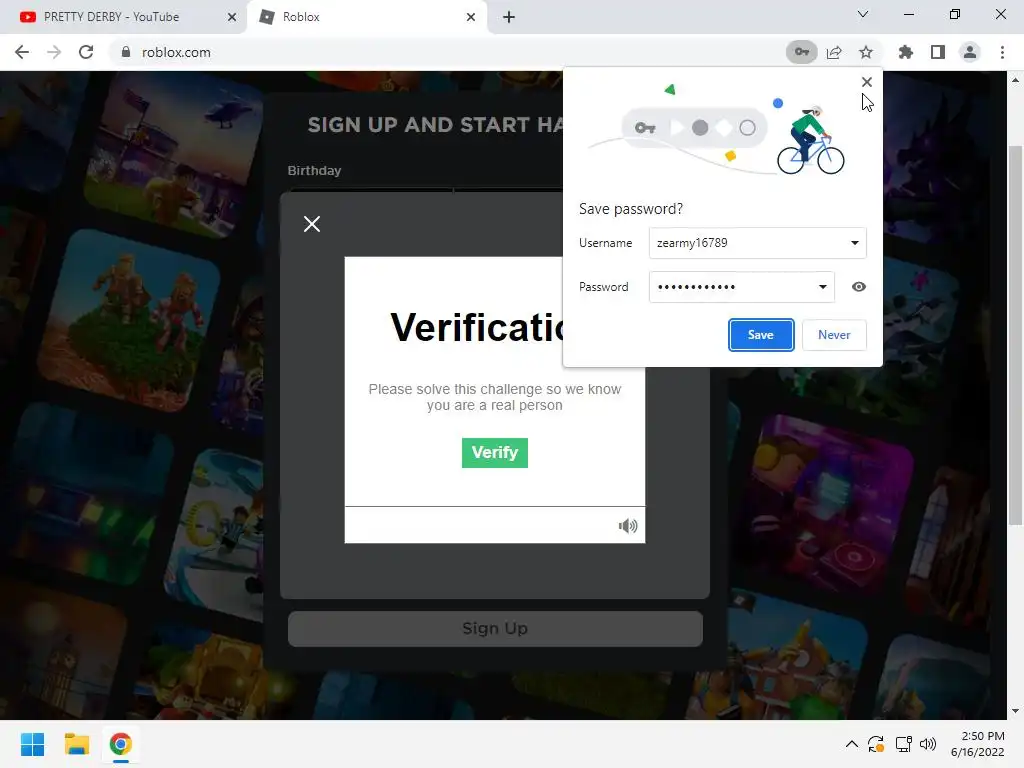
Task: Choose Never for saving password
Action: 834,335
